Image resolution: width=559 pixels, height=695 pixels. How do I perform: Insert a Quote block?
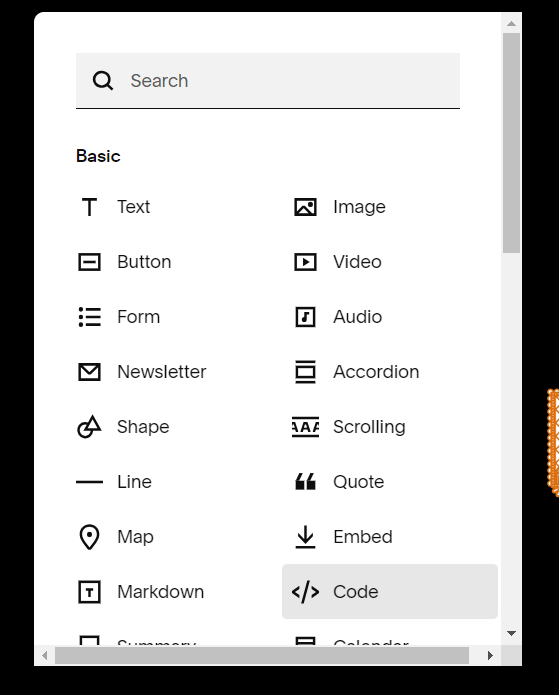pos(340,482)
